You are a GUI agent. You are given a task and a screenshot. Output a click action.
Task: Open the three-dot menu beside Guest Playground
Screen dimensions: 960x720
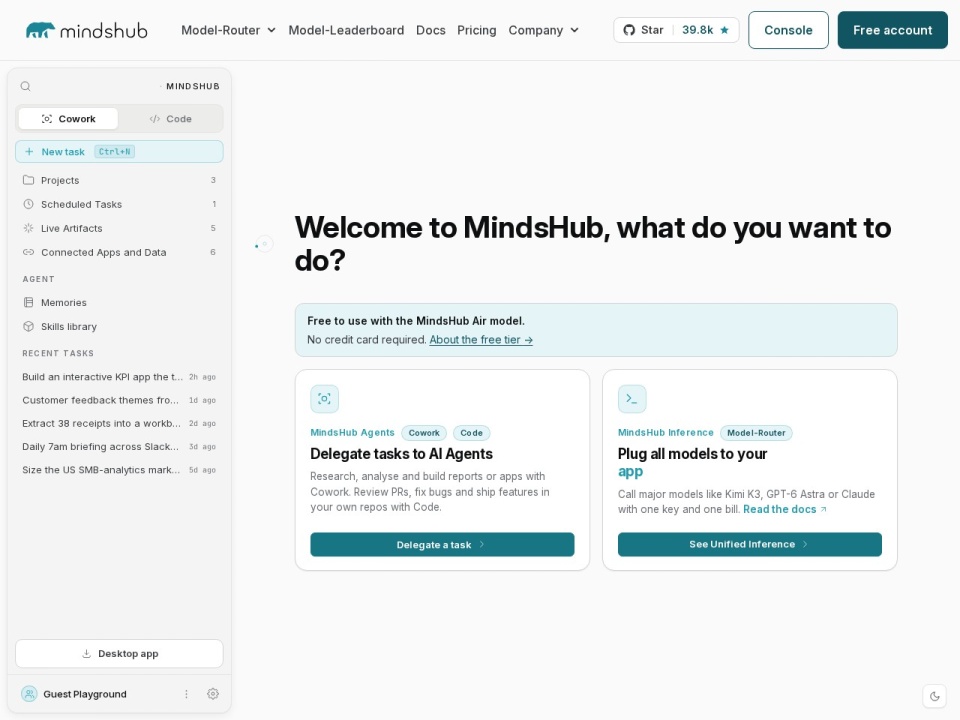[186, 694]
